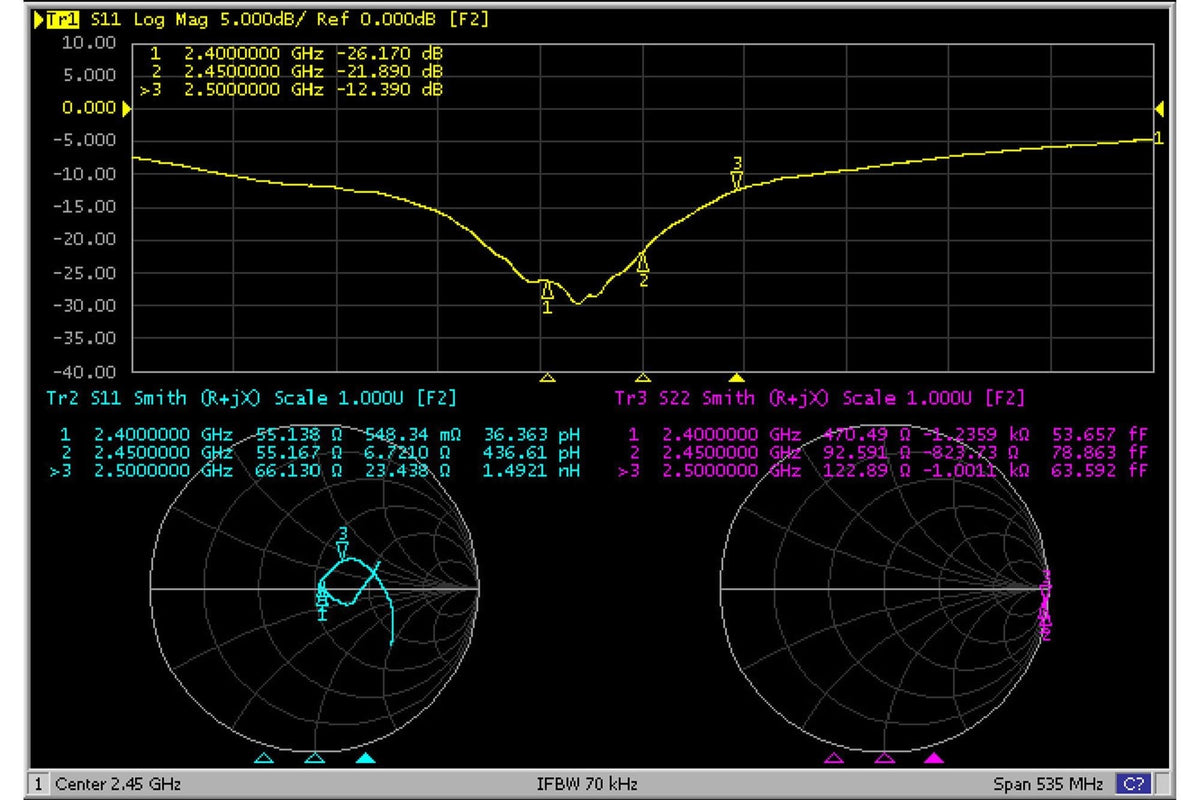Click the magenta marker cluster on Tr3 Smith chart edge
This screenshot has height=800, width=1200.
click(1046, 603)
